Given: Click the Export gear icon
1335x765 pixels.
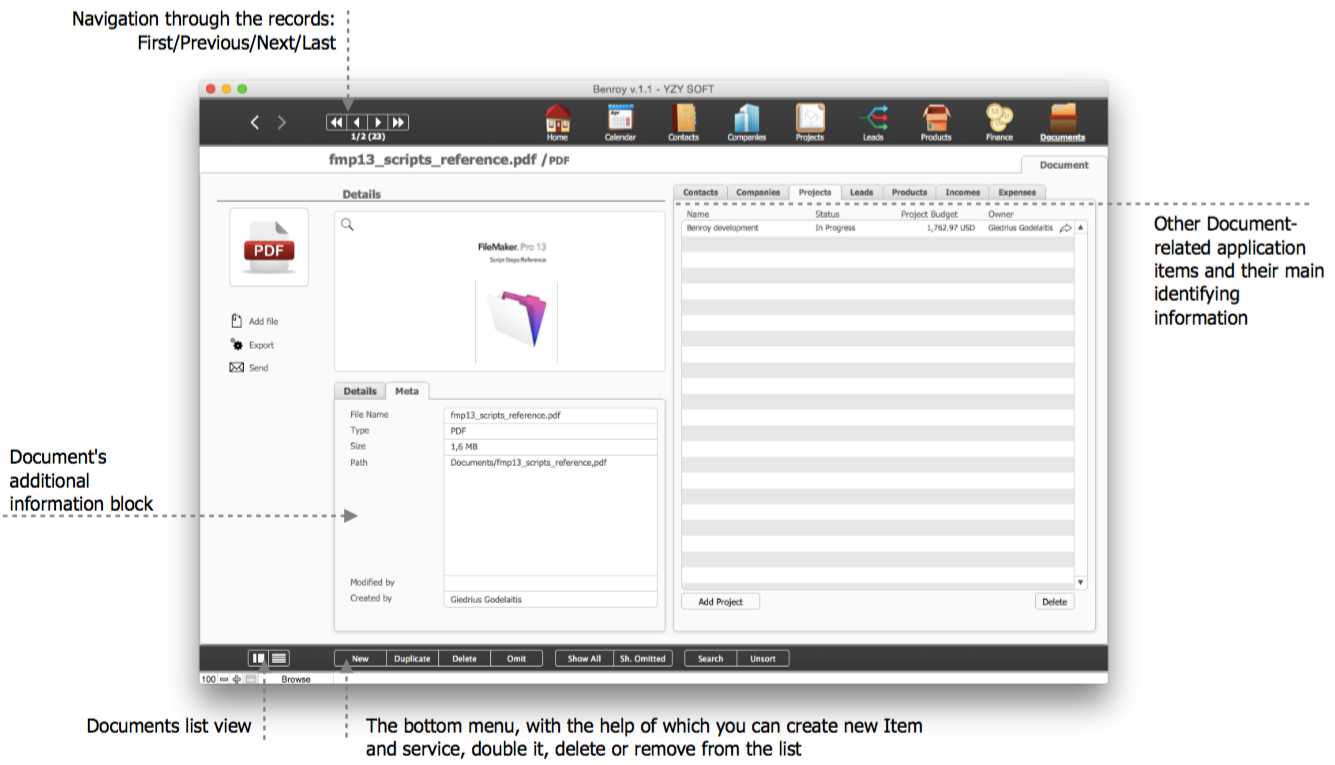Looking at the screenshot, I should (x=237, y=344).
